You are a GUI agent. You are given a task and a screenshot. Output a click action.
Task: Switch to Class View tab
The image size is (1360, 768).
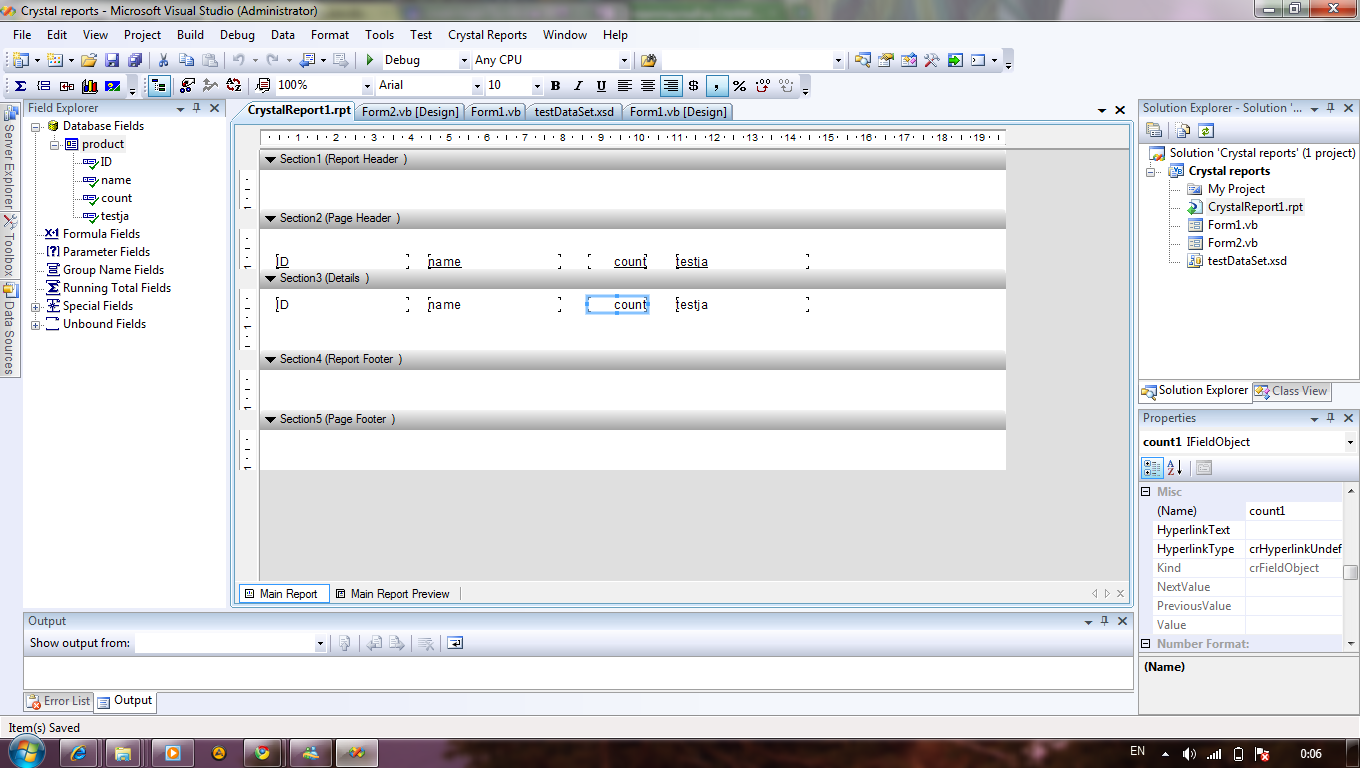pos(1291,391)
